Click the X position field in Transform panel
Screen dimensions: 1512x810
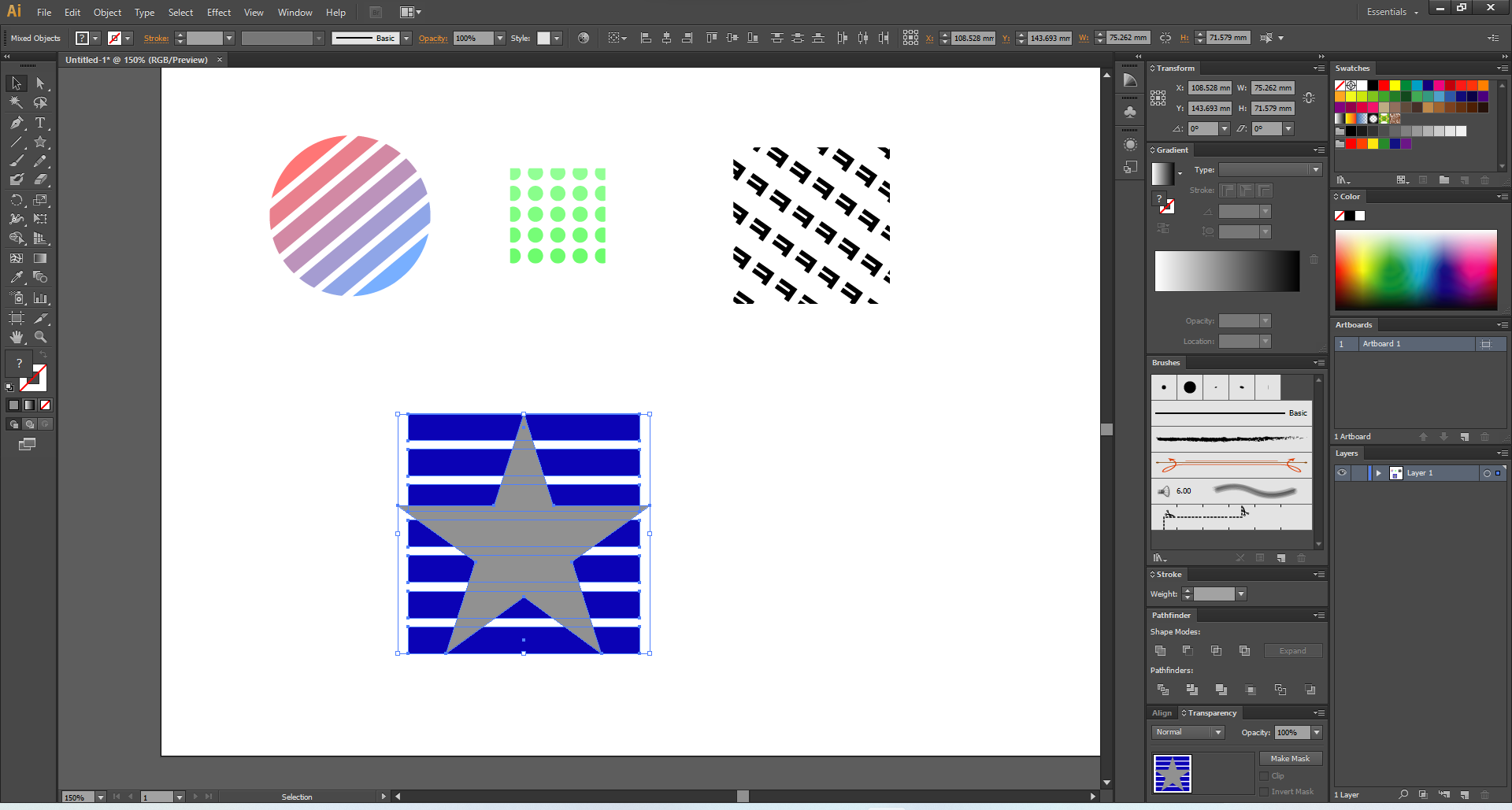1210,88
